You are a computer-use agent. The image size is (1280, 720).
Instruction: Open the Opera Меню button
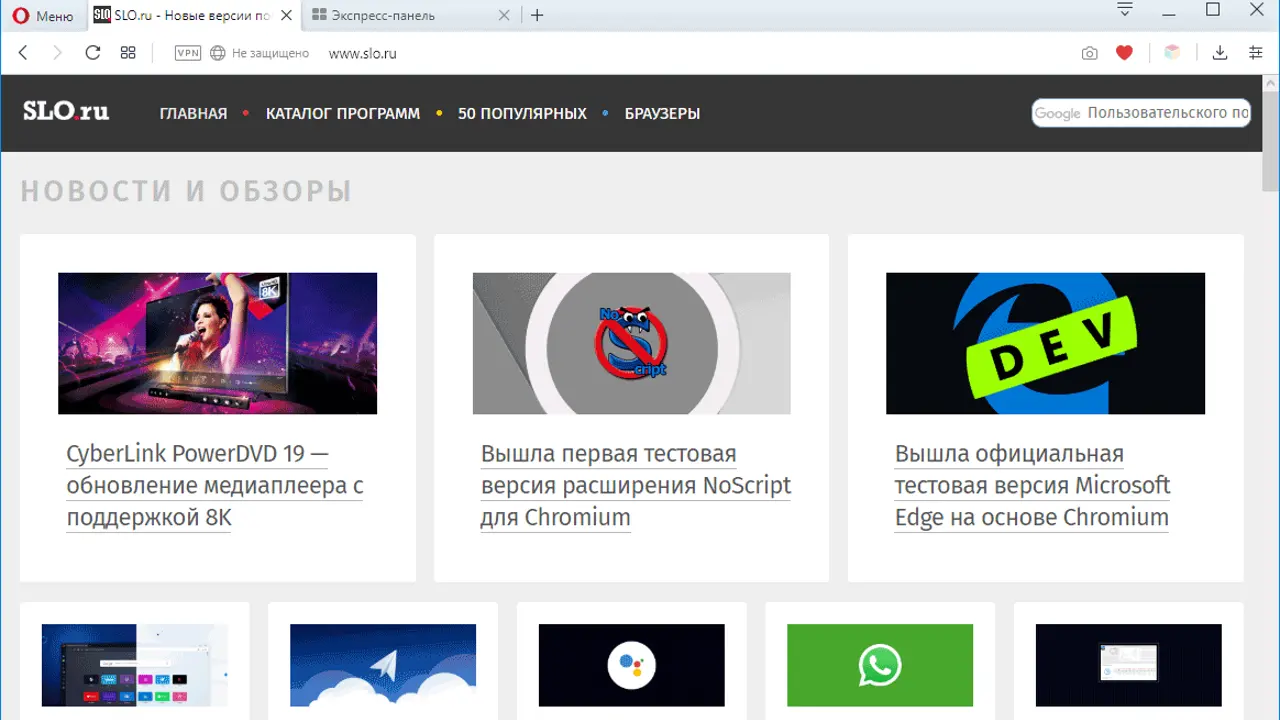43,16
